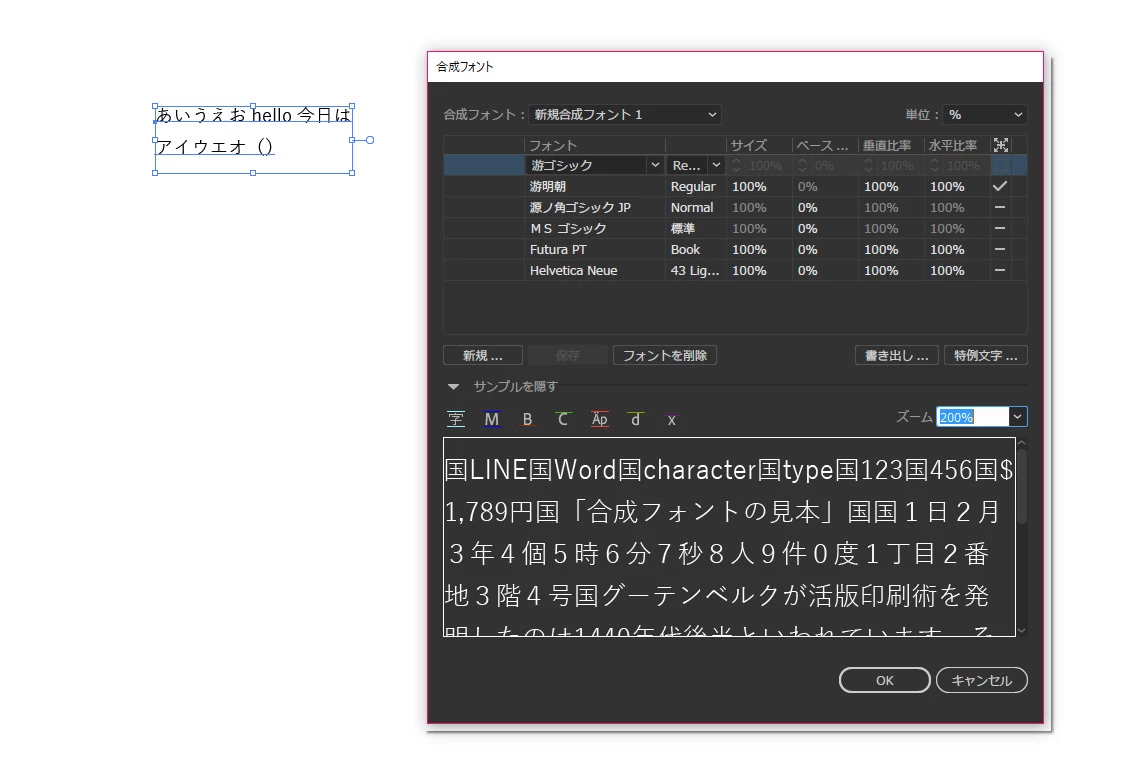Click the text frame on the canvas
Screen dimensions: 1128x768
(x=253, y=140)
